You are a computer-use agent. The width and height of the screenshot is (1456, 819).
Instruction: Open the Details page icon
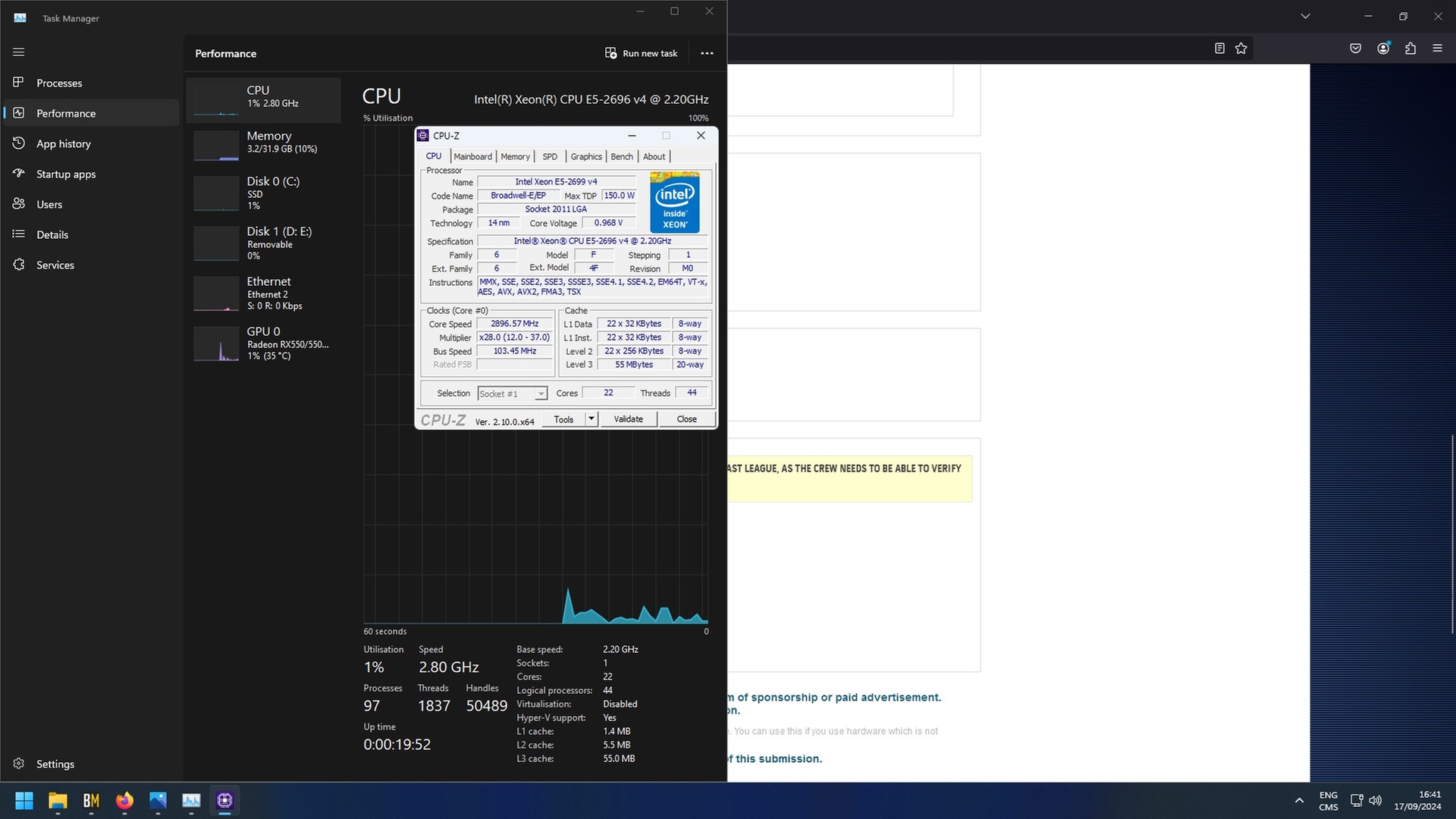pos(19,234)
